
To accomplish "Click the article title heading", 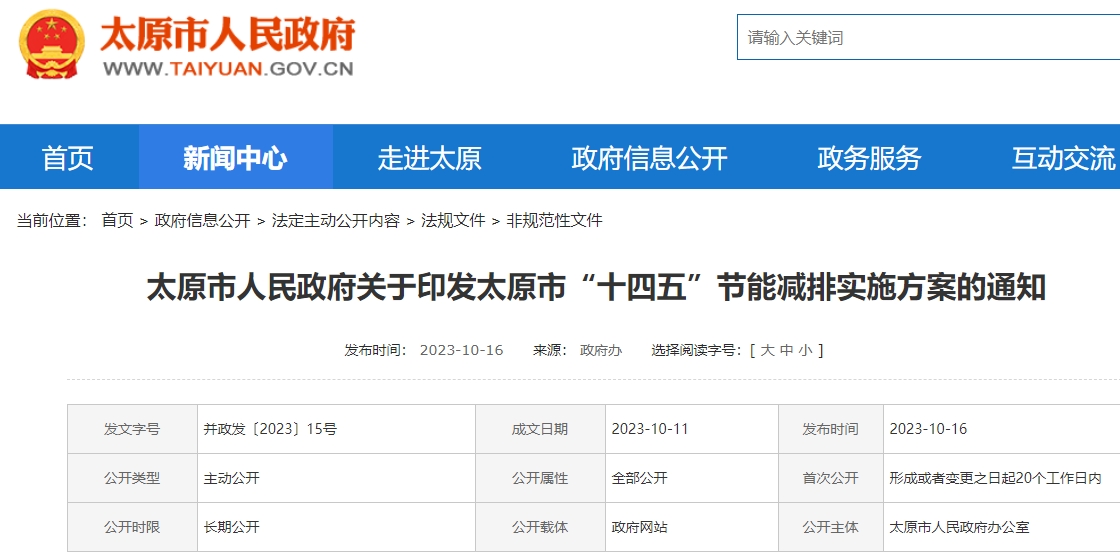I will [596, 288].
